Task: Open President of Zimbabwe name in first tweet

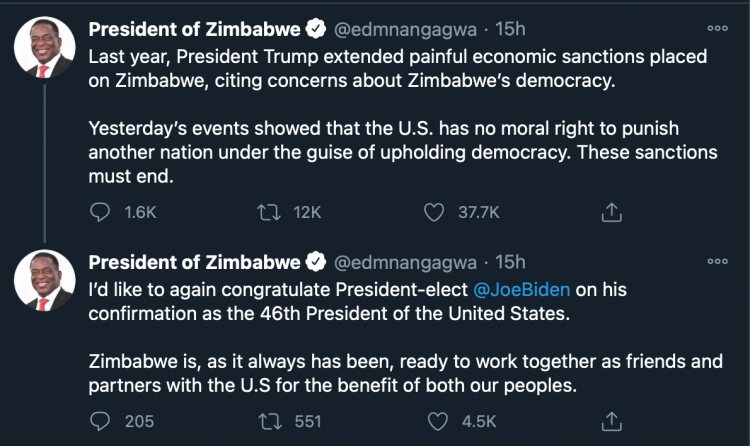Action: (194, 28)
